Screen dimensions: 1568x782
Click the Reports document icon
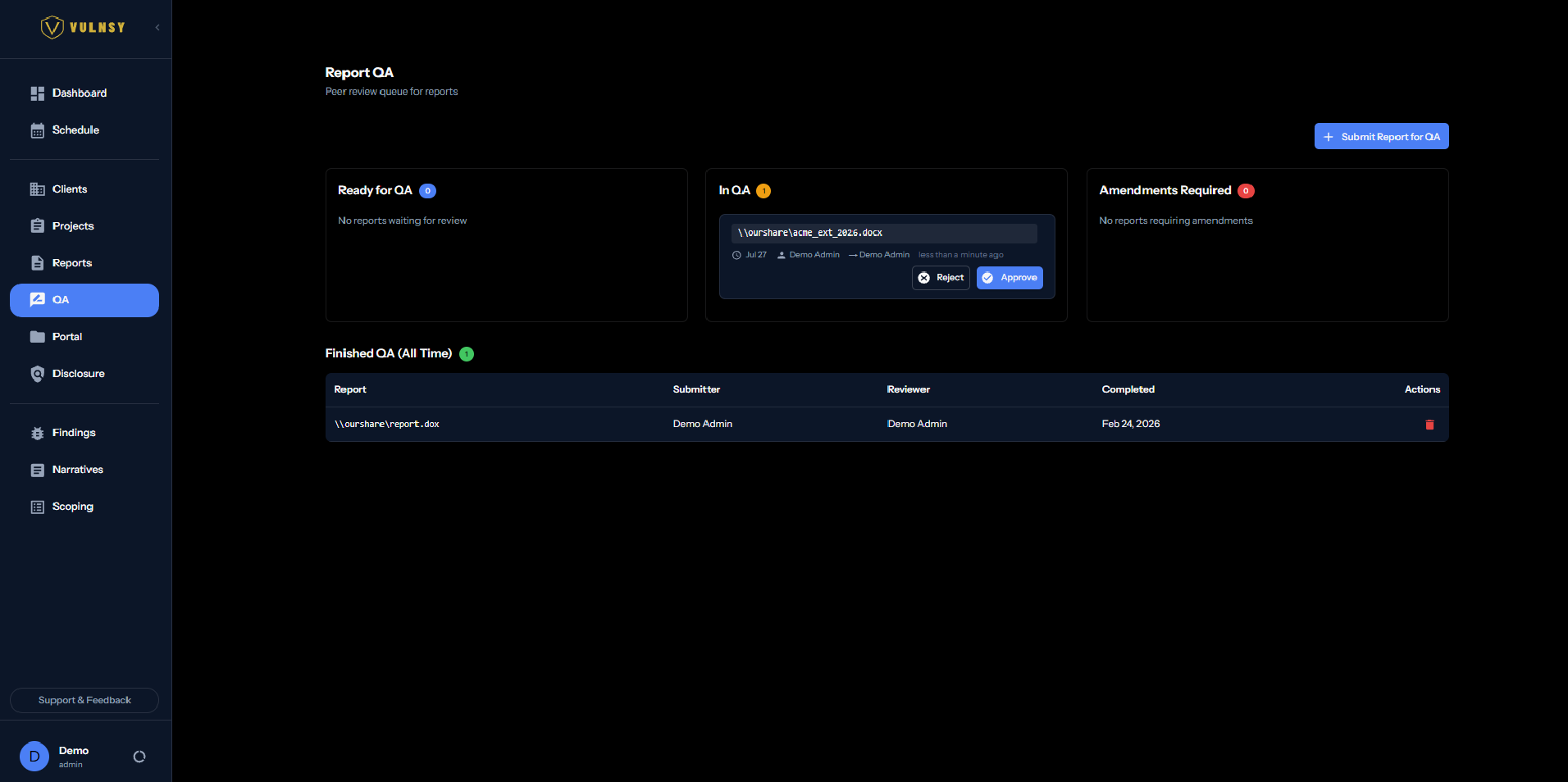38,263
